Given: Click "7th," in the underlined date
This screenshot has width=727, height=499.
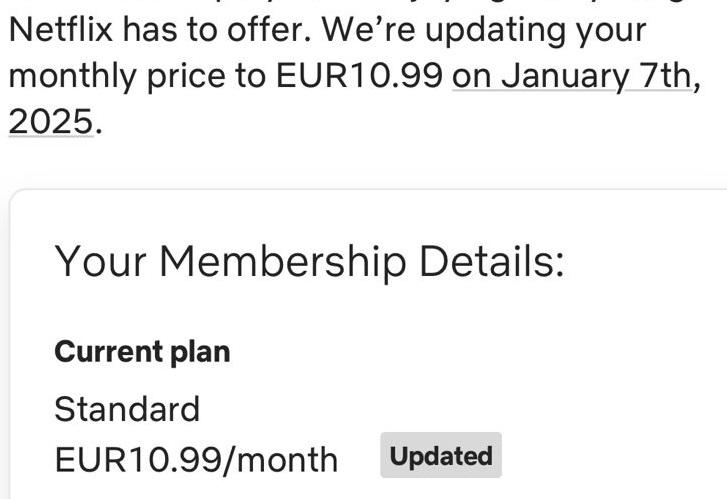Looking at the screenshot, I should click(x=665, y=74).
